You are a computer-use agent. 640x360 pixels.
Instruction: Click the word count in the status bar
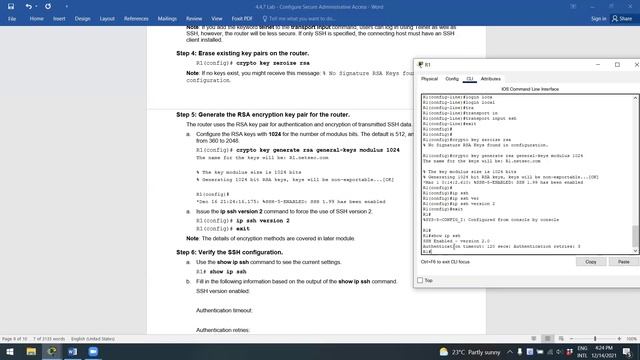(x=49, y=339)
